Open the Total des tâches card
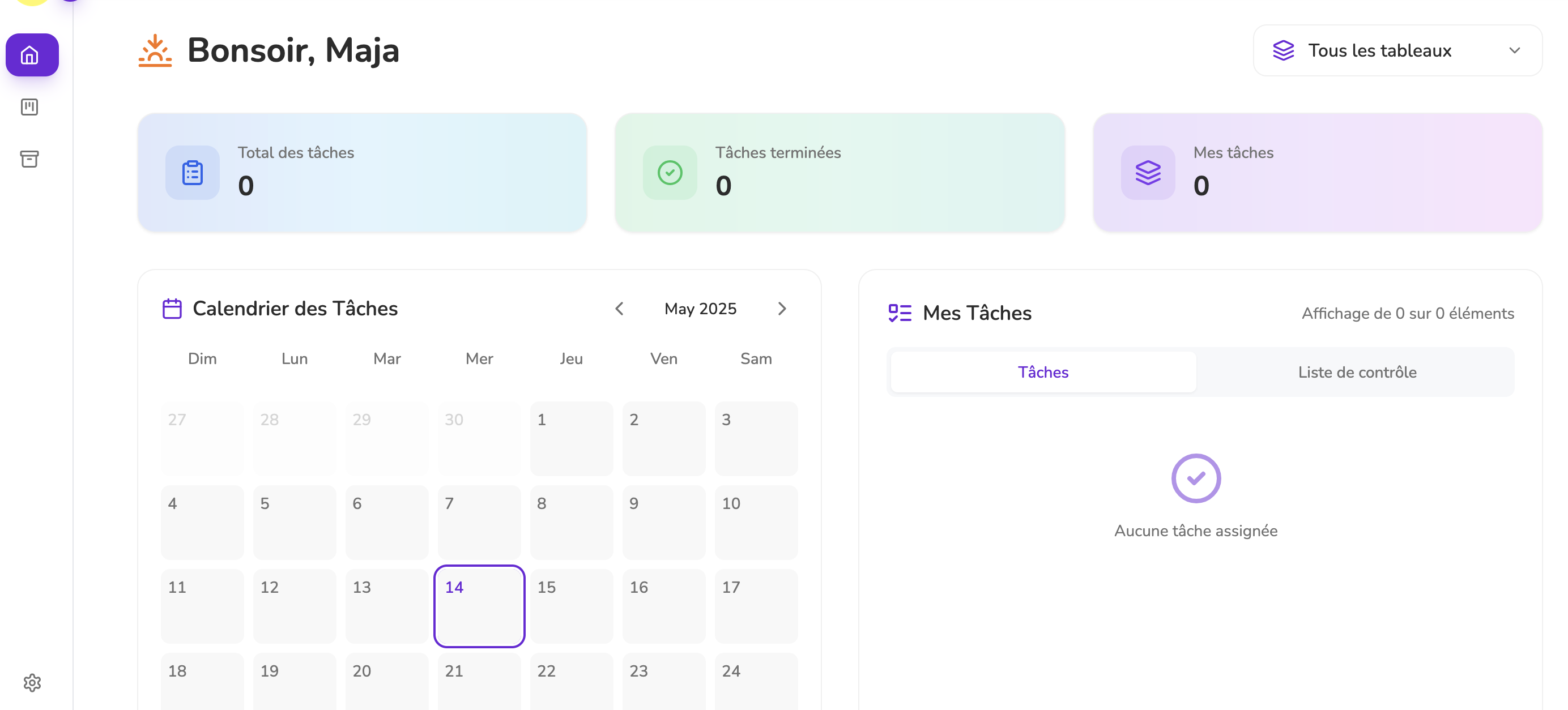Image resolution: width=1568 pixels, height=710 pixels. click(362, 172)
